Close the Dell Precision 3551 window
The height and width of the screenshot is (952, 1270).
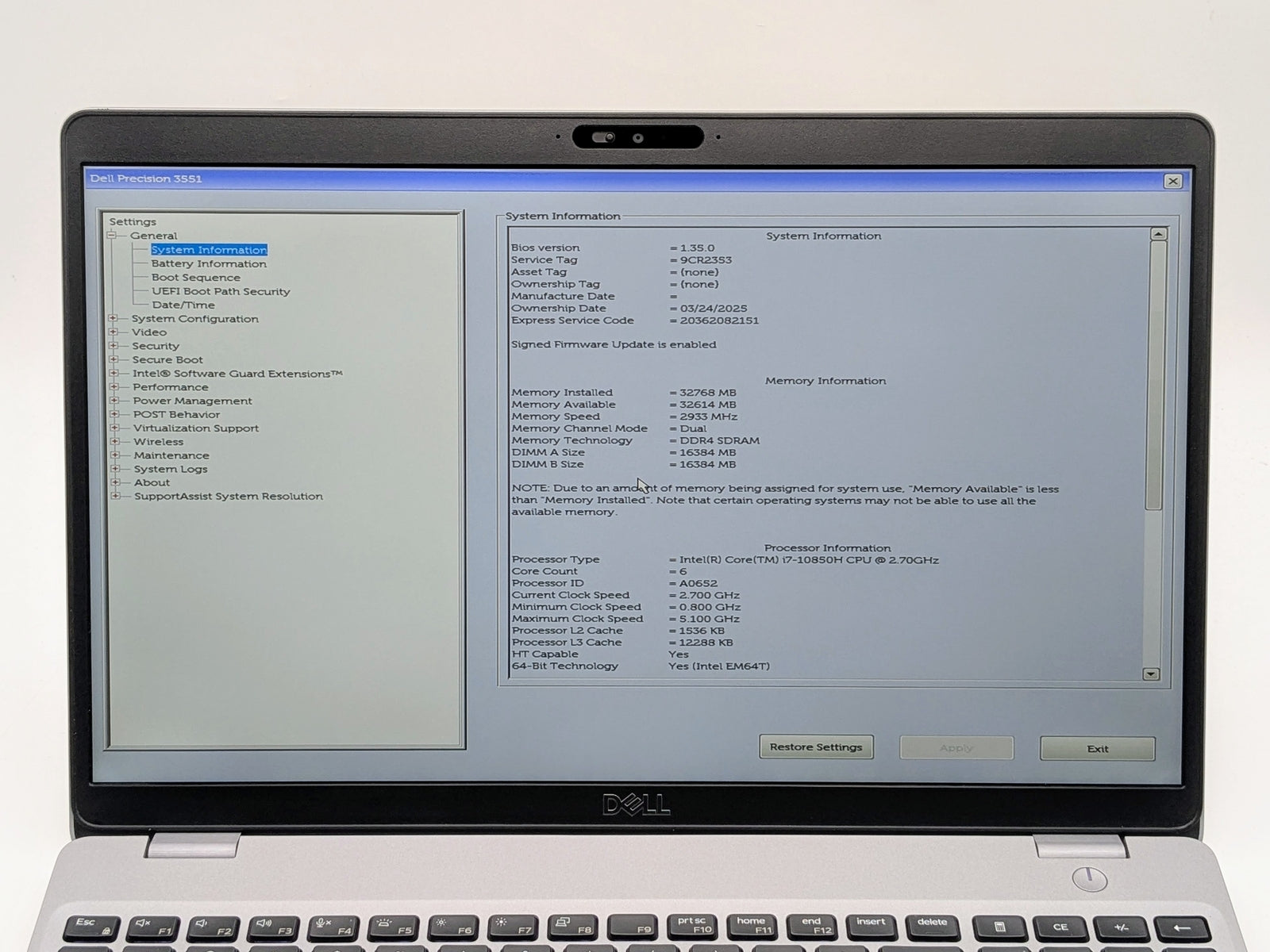click(1172, 182)
